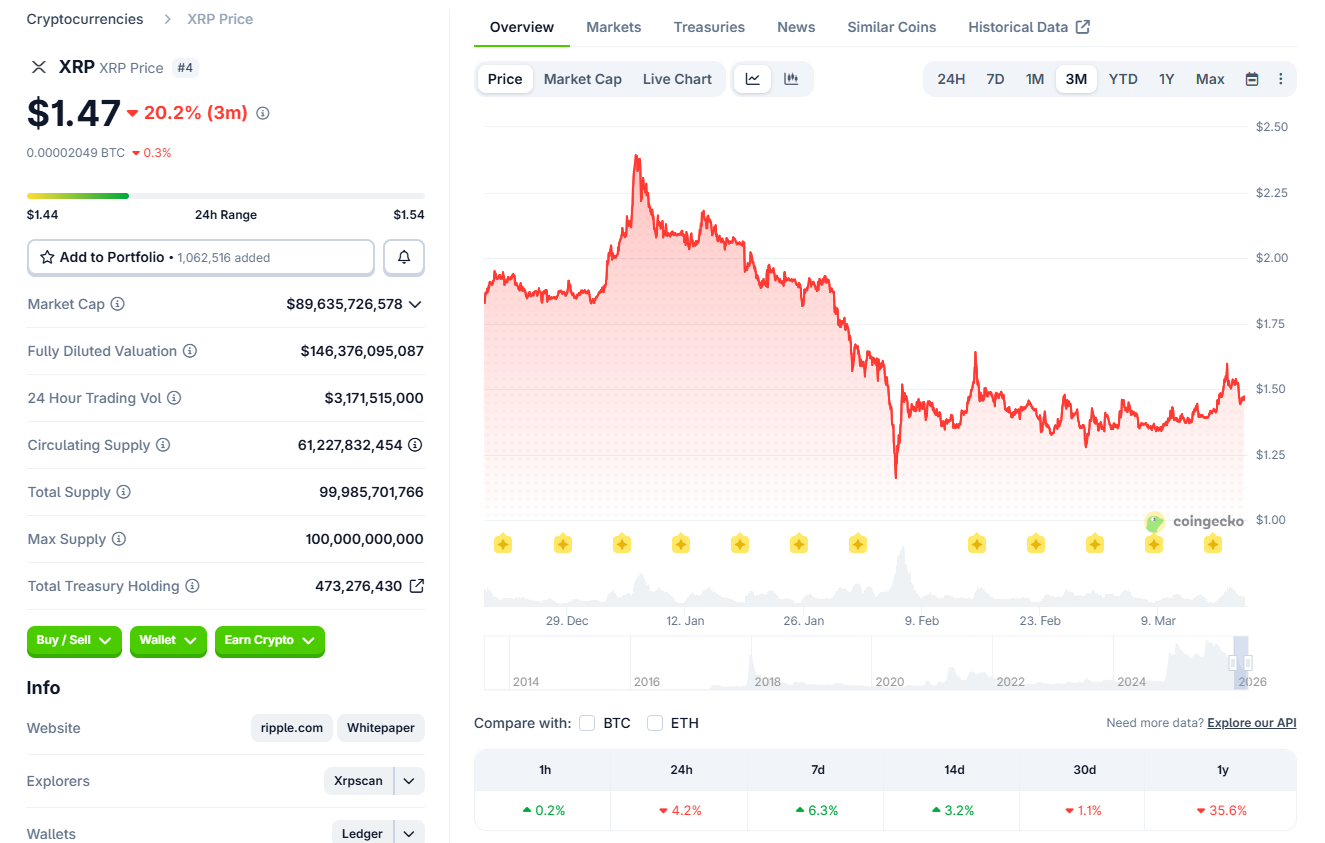Click the star on Add to Portfolio
The image size is (1325, 843).
click(x=47, y=257)
